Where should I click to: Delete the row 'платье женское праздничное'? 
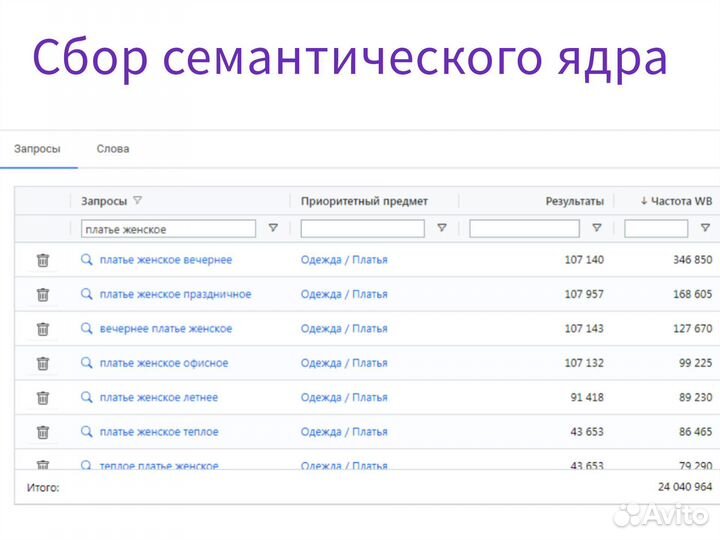(x=43, y=294)
